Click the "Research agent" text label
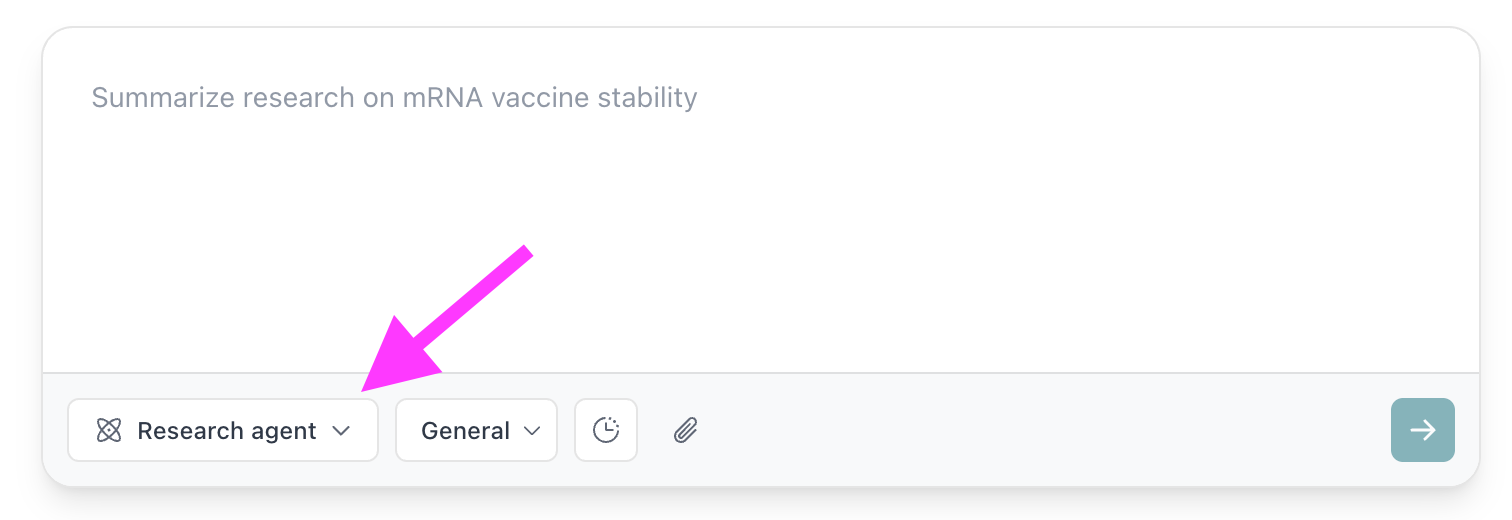Screen dimensions: 1512x520 click(227, 431)
